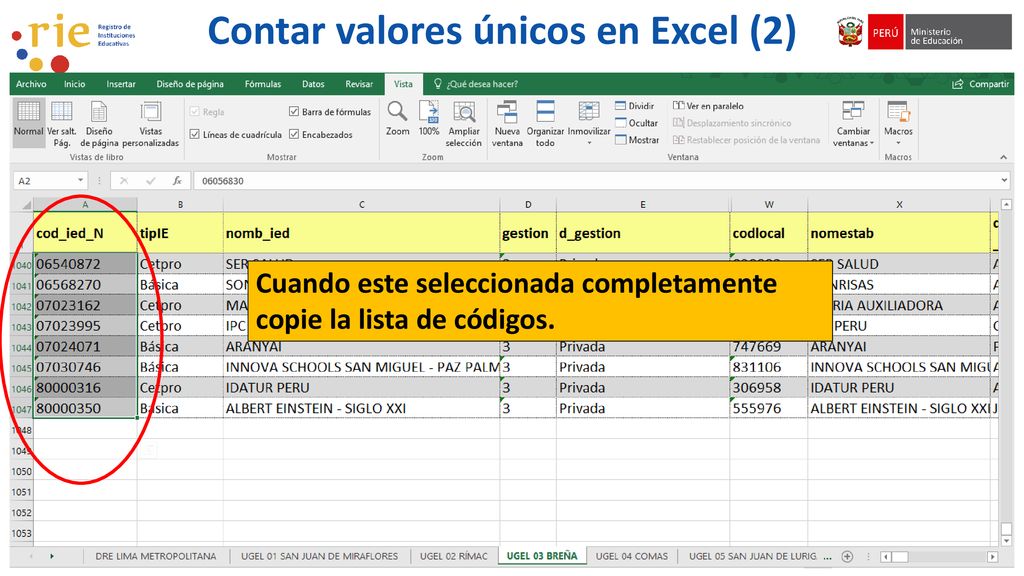Image resolution: width=1024 pixels, height=576 pixels.
Task: Click the formula bar content 06056830
Action: click(223, 181)
